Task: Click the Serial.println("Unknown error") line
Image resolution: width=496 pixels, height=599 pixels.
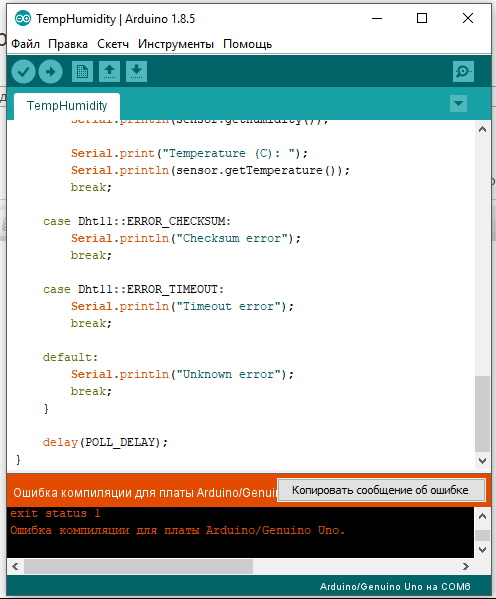Action: pos(182,374)
